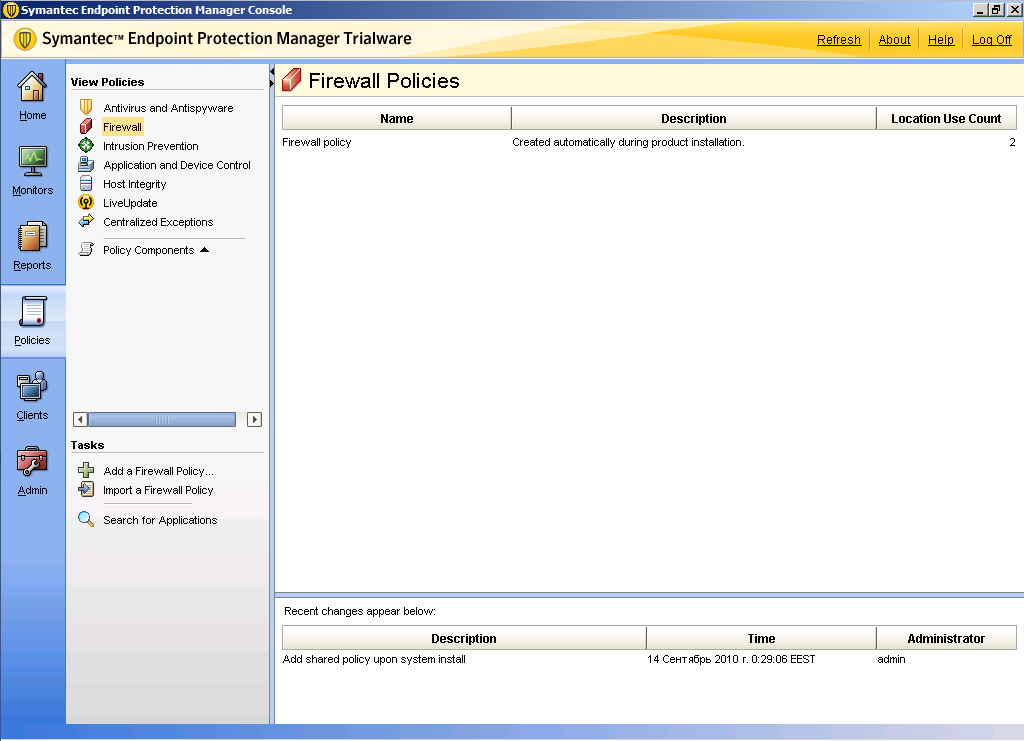This screenshot has width=1024, height=741.
Task: Click Add a Firewall Policy task
Action: coord(158,471)
